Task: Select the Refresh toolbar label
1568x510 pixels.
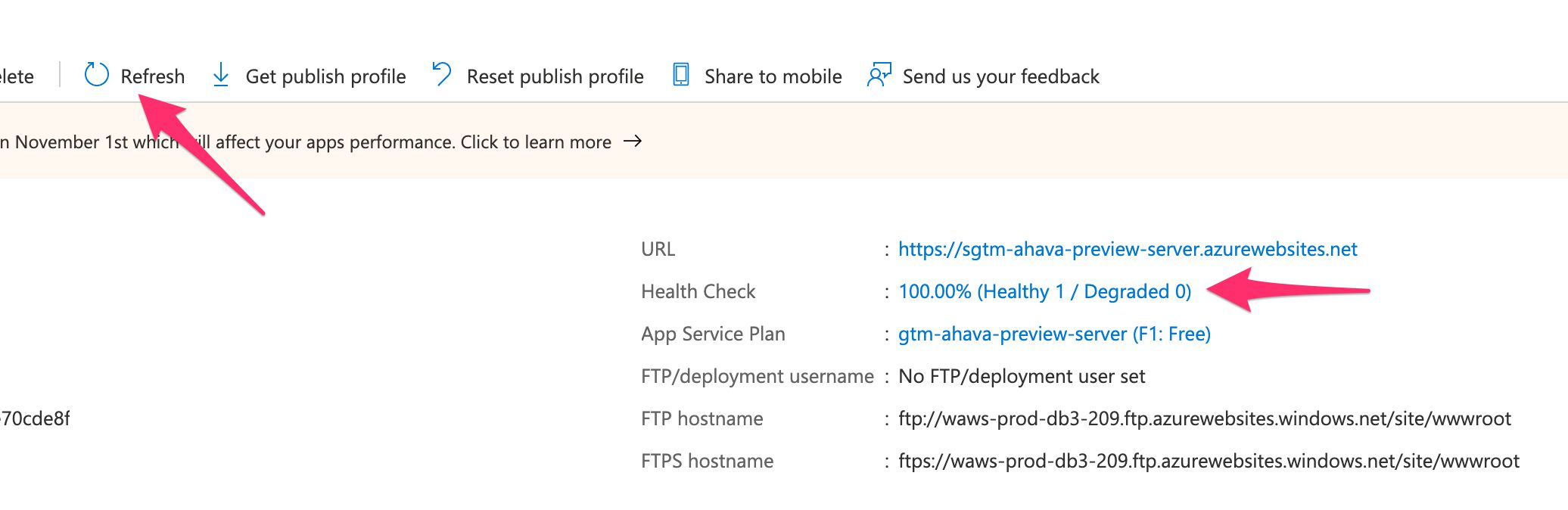Action: click(x=152, y=76)
